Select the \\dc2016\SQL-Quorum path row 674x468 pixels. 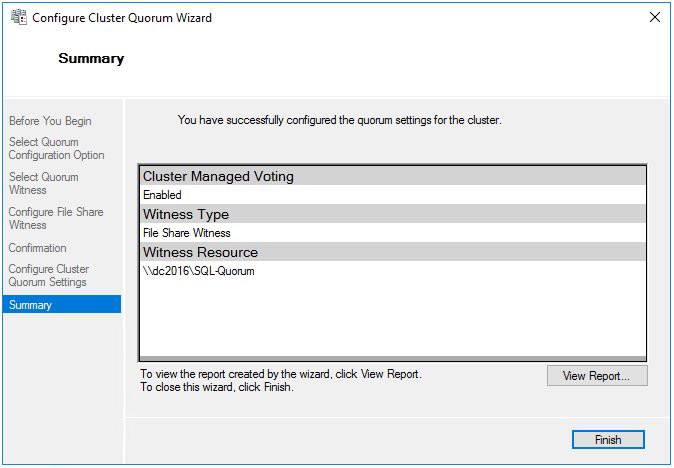click(199, 271)
